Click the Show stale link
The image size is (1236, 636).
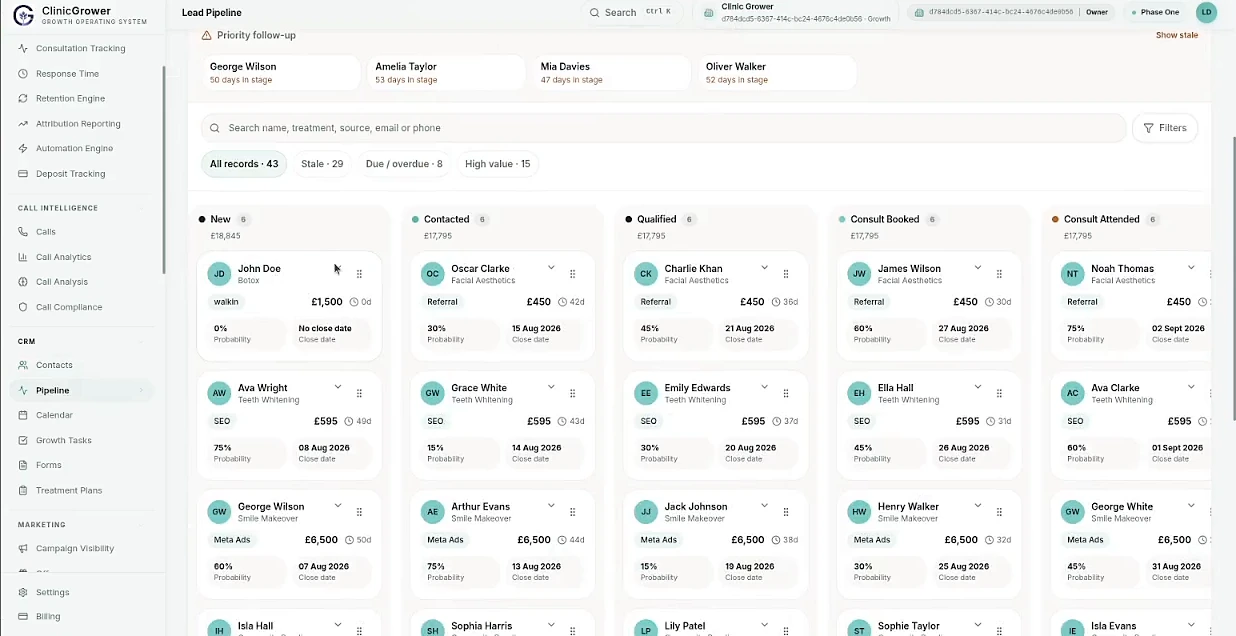tap(1177, 35)
